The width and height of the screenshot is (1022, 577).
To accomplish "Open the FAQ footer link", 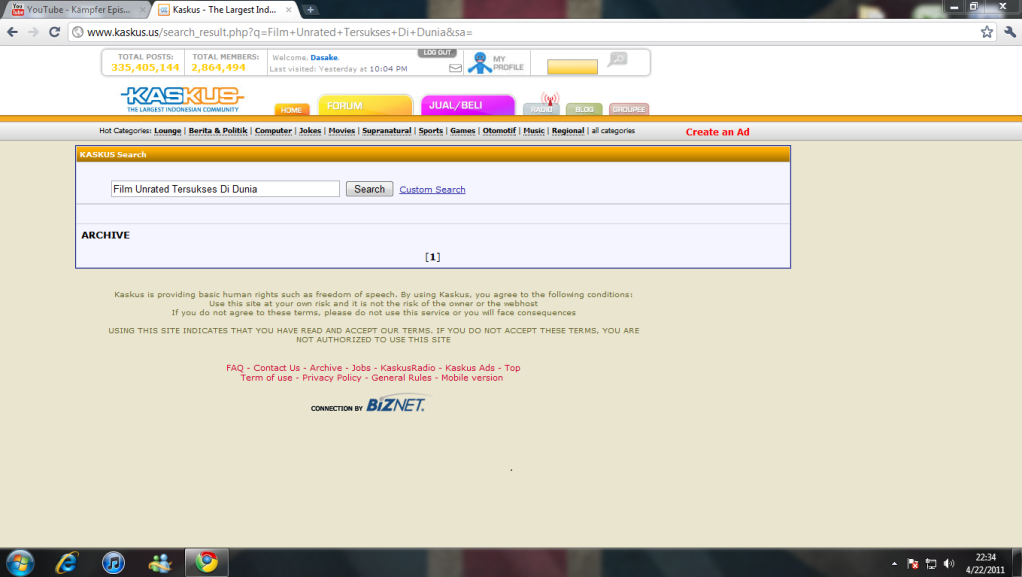I will (235, 368).
